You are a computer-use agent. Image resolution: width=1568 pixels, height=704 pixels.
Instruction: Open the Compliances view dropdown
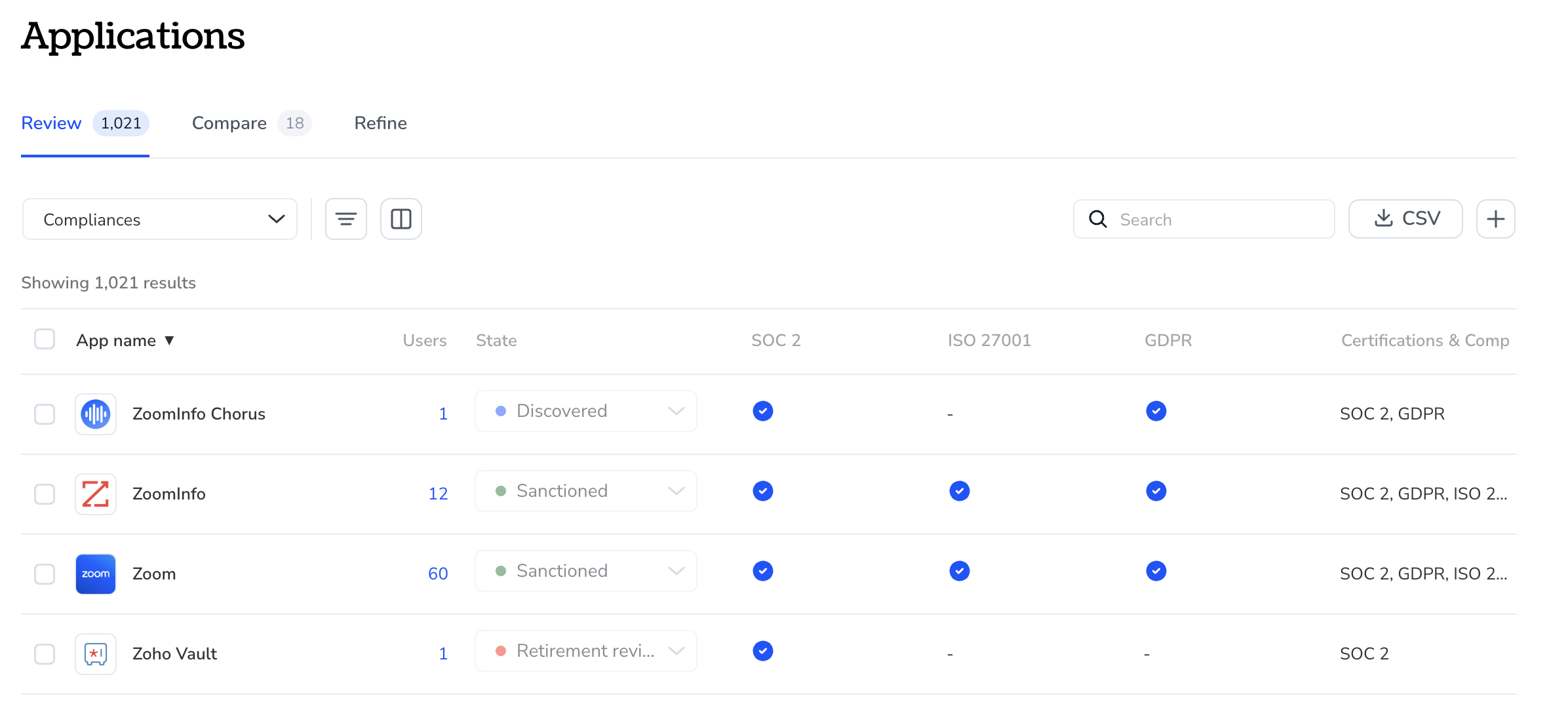[x=160, y=220]
